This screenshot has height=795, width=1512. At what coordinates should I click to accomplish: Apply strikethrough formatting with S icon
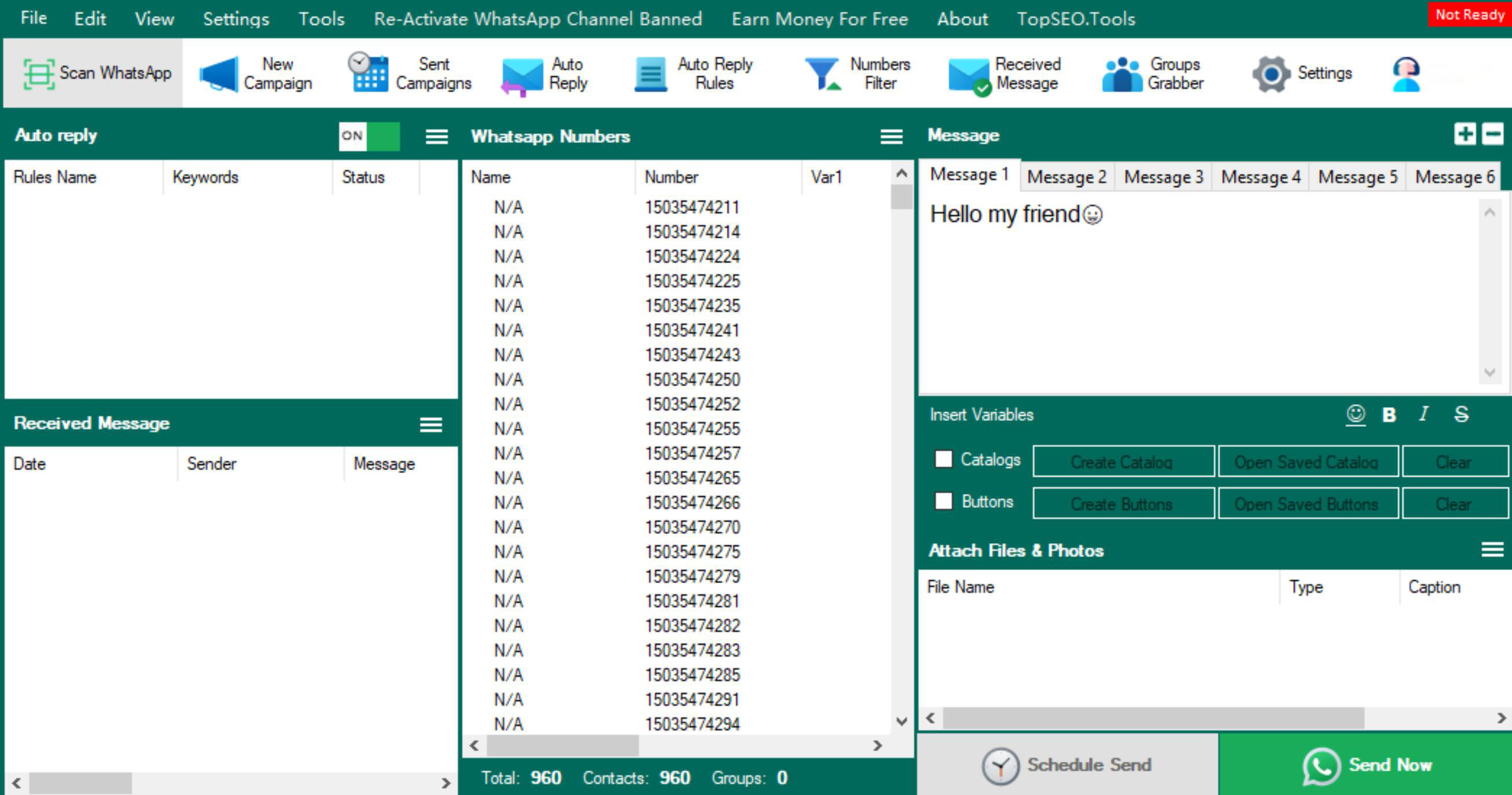[x=1462, y=414]
